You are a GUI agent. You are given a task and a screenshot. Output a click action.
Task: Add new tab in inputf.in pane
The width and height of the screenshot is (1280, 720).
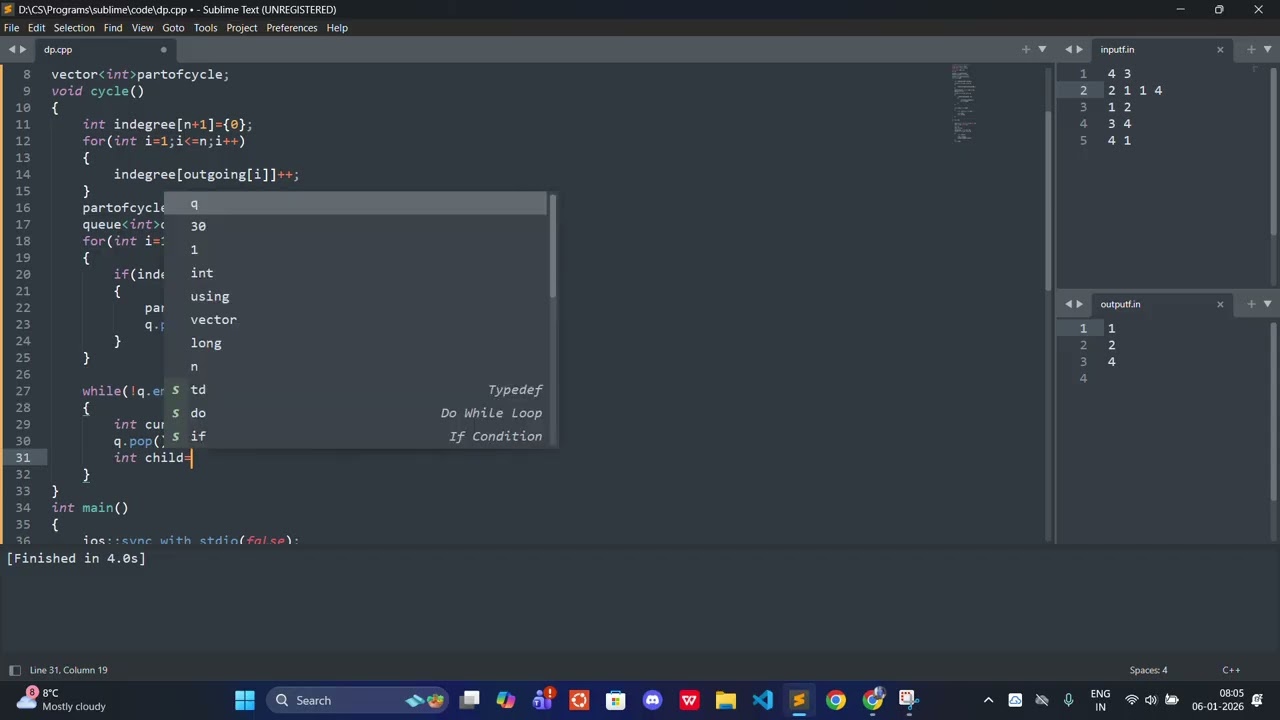(1251, 49)
